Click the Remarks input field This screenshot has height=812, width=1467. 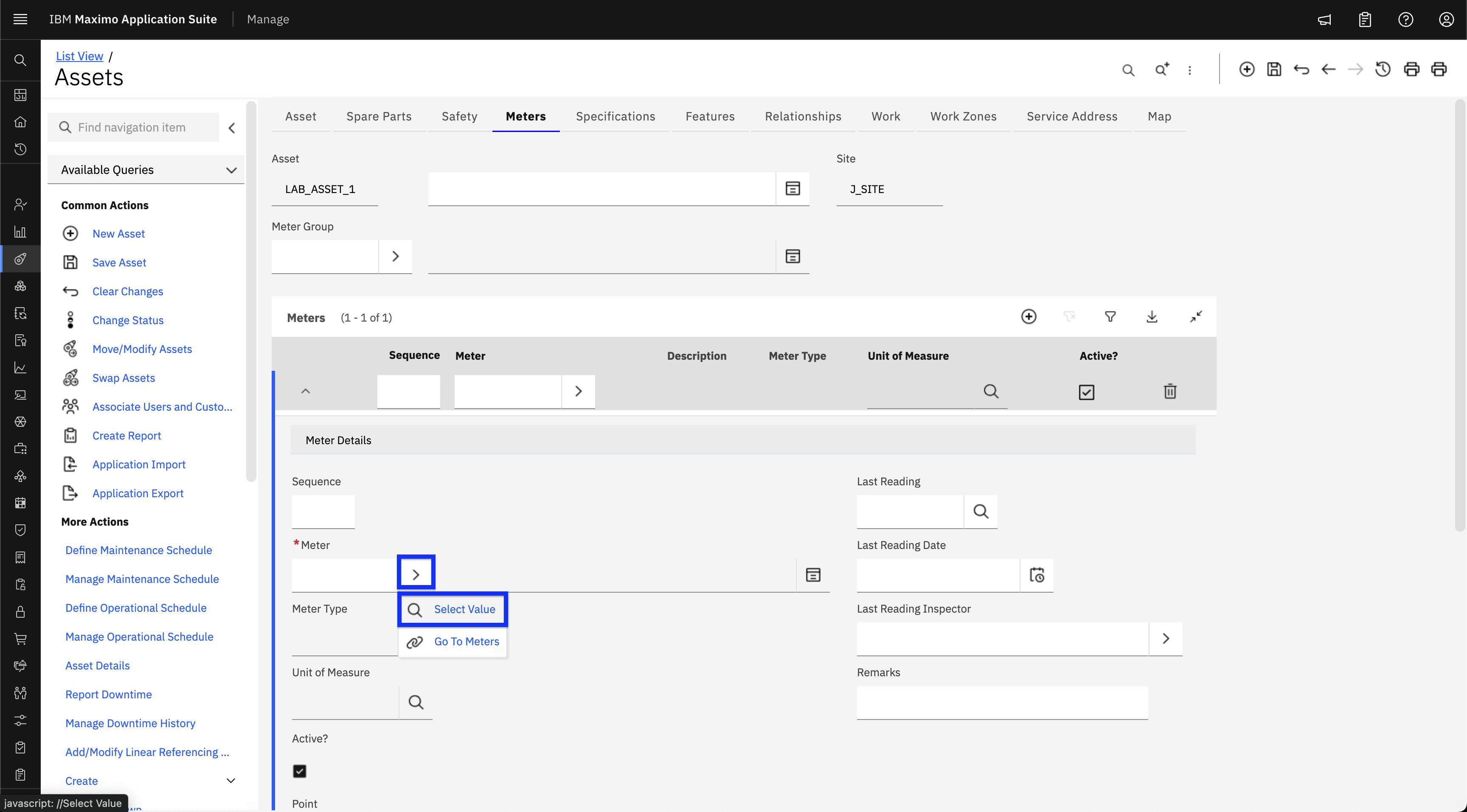pyautogui.click(x=1002, y=703)
